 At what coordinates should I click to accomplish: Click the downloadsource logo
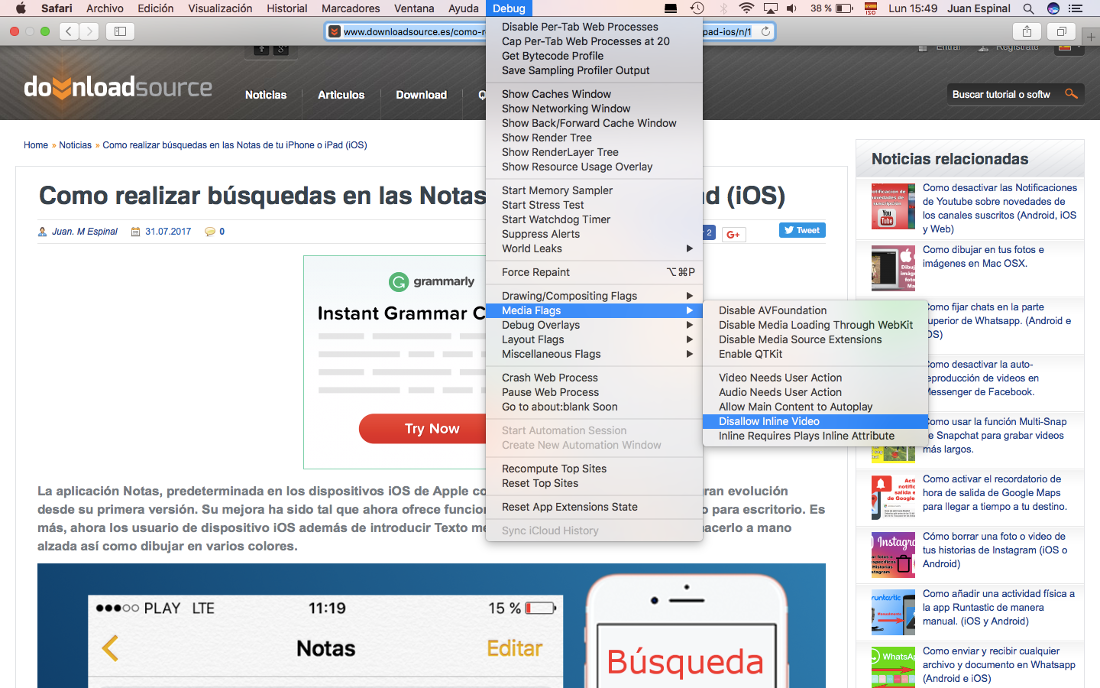[118, 87]
